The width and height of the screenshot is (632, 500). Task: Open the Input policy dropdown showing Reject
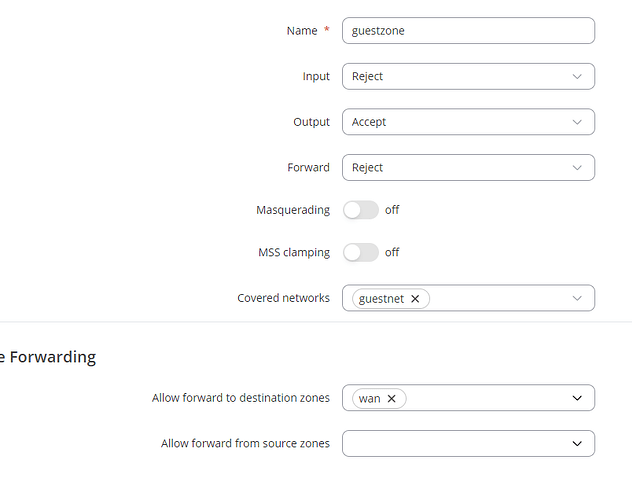pos(468,77)
